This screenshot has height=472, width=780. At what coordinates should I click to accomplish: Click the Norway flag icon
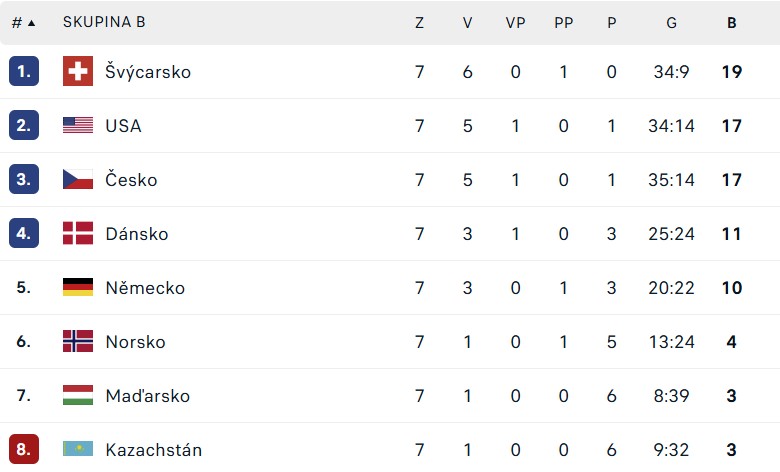tap(78, 341)
